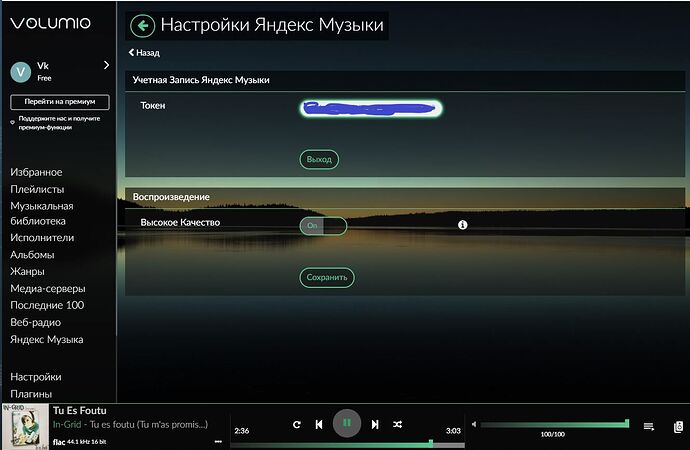Open Плагины in the sidebar
Viewport: 690px width, 450px height.
pyautogui.click(x=31, y=394)
